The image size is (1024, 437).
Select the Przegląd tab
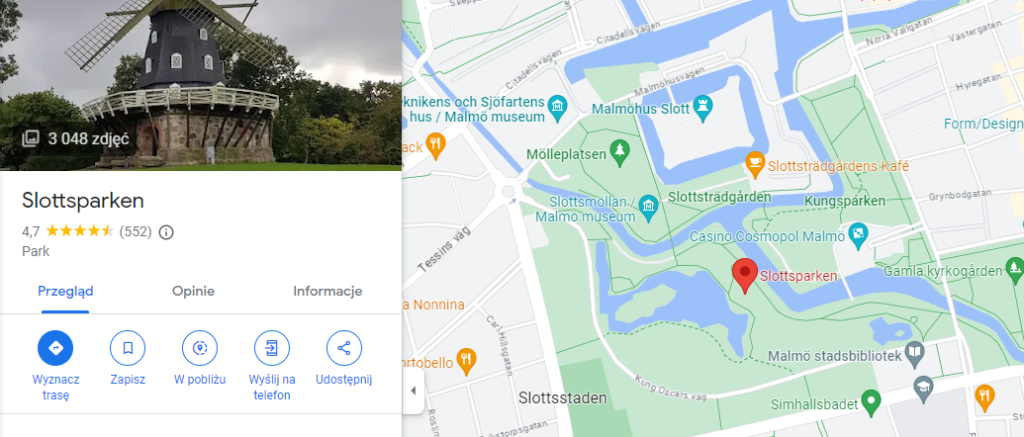pyautogui.click(x=65, y=291)
